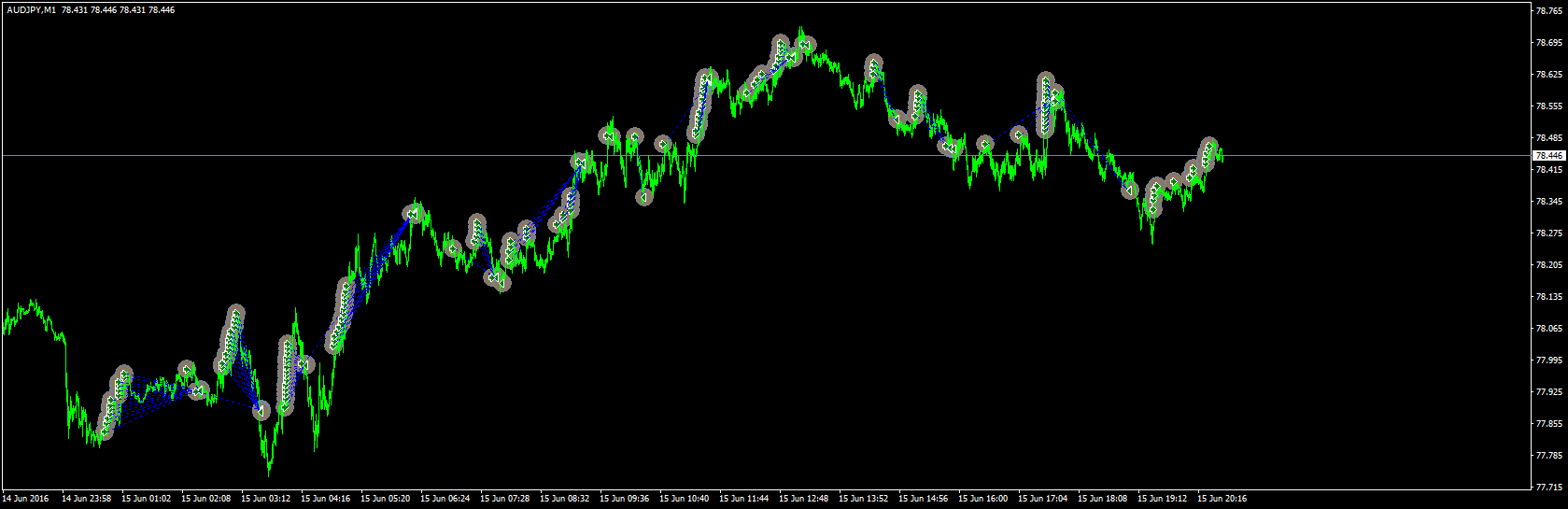Screen dimensions: 1568x509
Task: Select the 15 Jun 14:56 time label
Action: click(x=923, y=499)
